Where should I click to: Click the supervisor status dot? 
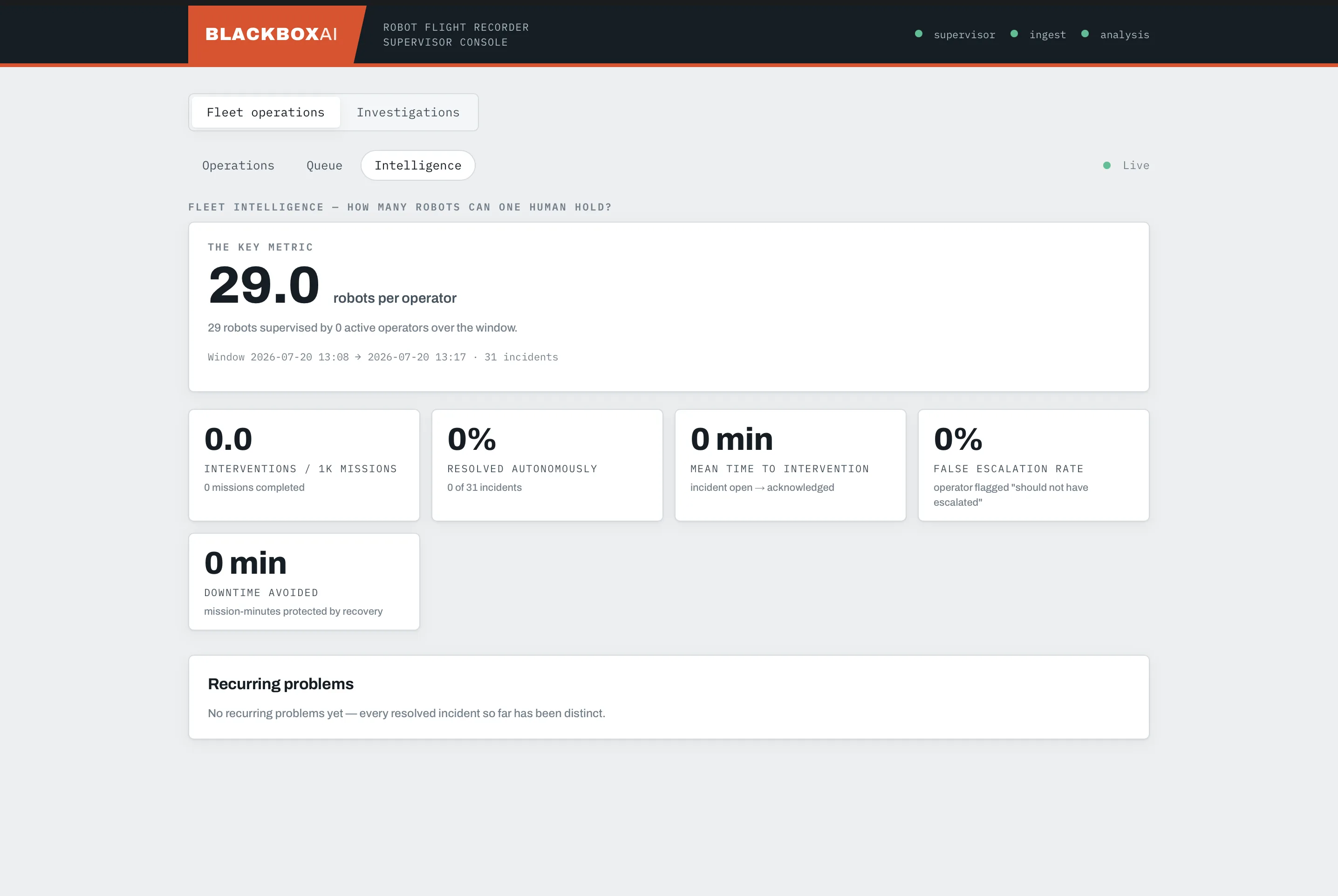[919, 34]
